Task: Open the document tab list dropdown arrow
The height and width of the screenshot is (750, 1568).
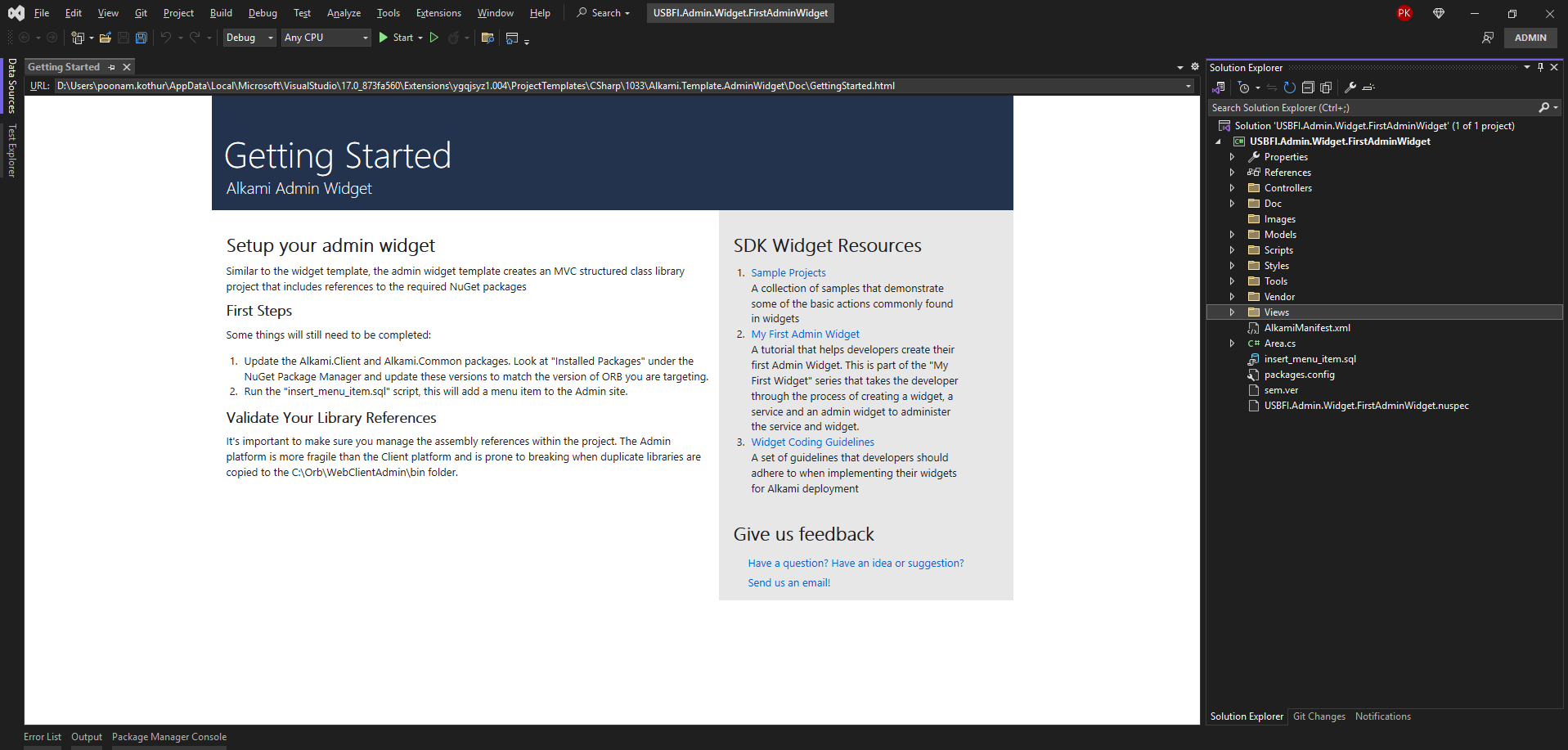Action: click(1180, 67)
